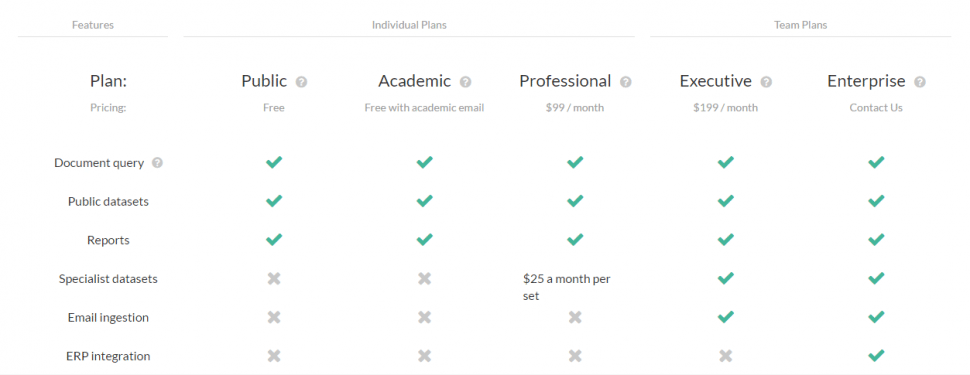The height and width of the screenshot is (375, 970).
Task: Click the Specialist datasets feature label
Action: [108, 279]
